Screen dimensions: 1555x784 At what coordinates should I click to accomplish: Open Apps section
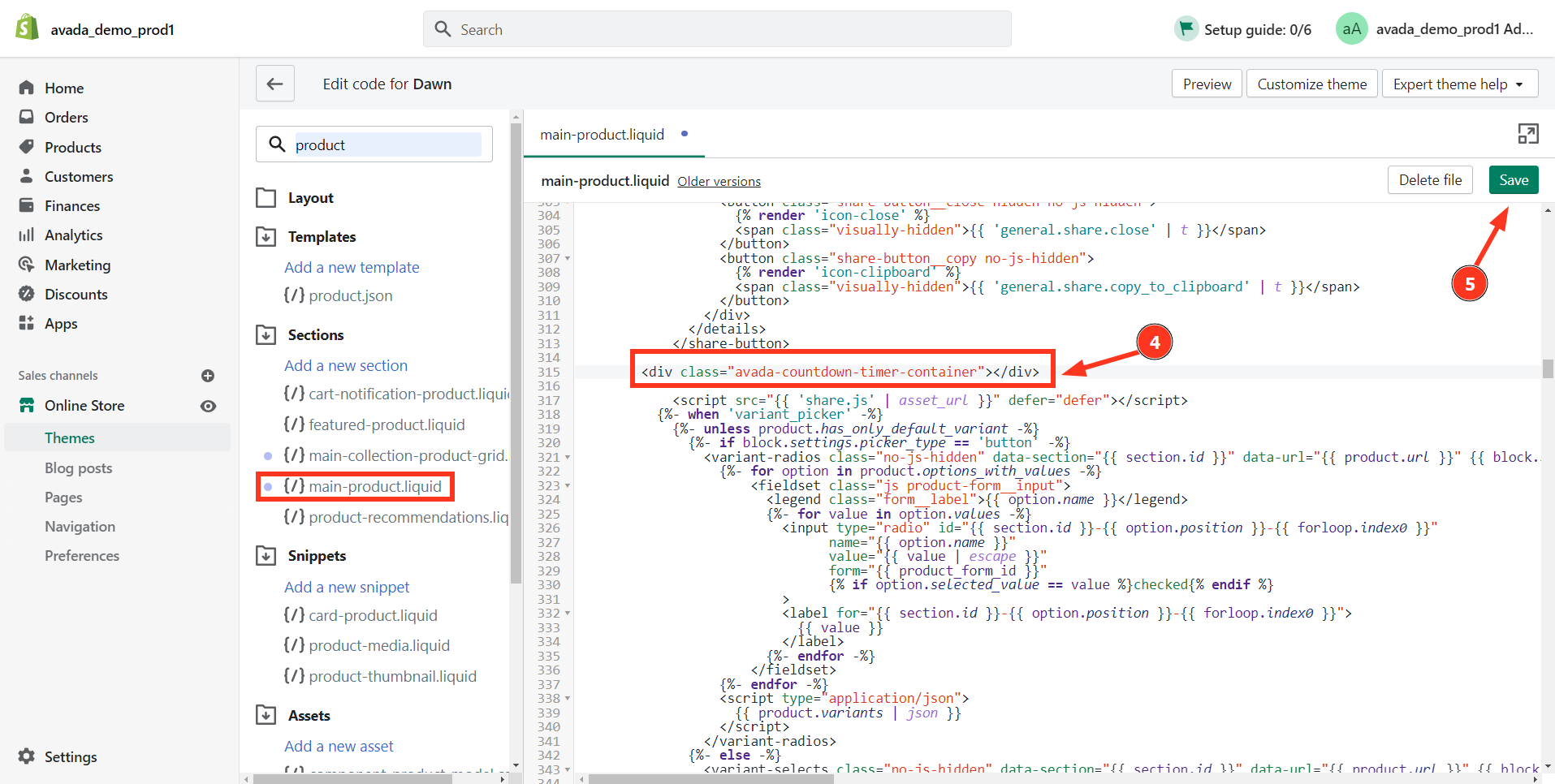[x=61, y=323]
